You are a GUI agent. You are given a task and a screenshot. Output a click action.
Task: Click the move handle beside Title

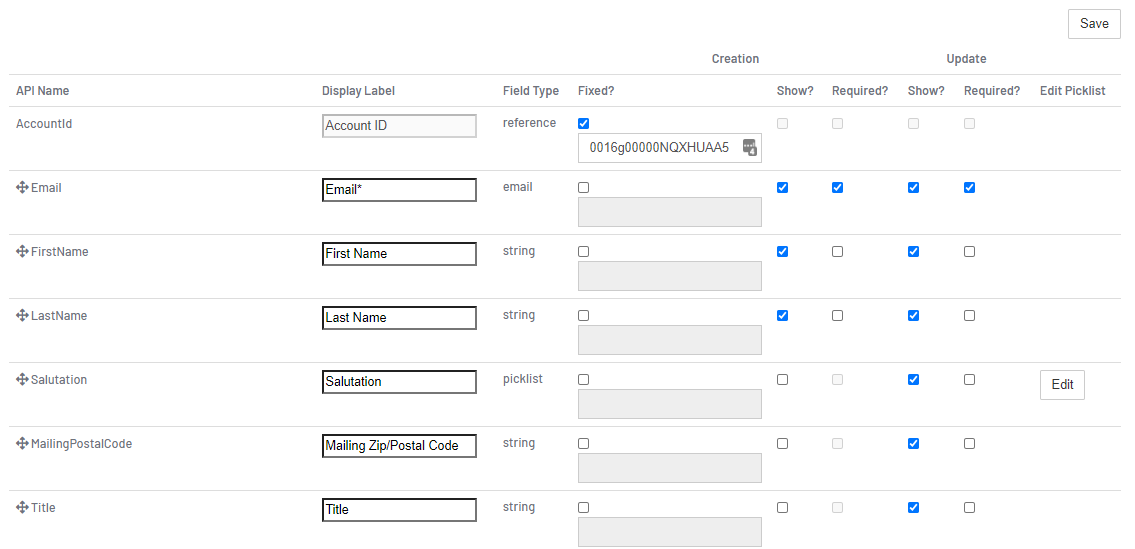(x=22, y=507)
